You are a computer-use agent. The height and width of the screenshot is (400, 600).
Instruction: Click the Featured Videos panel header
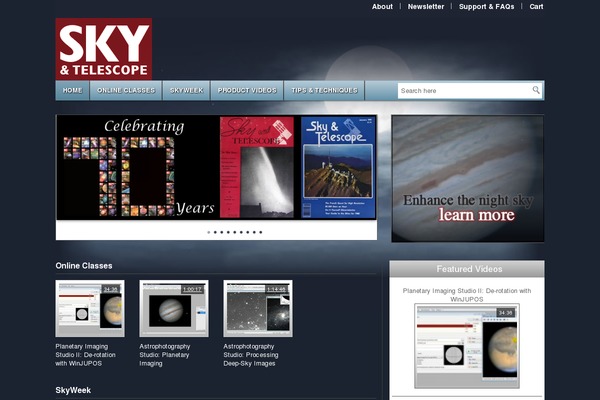(467, 269)
